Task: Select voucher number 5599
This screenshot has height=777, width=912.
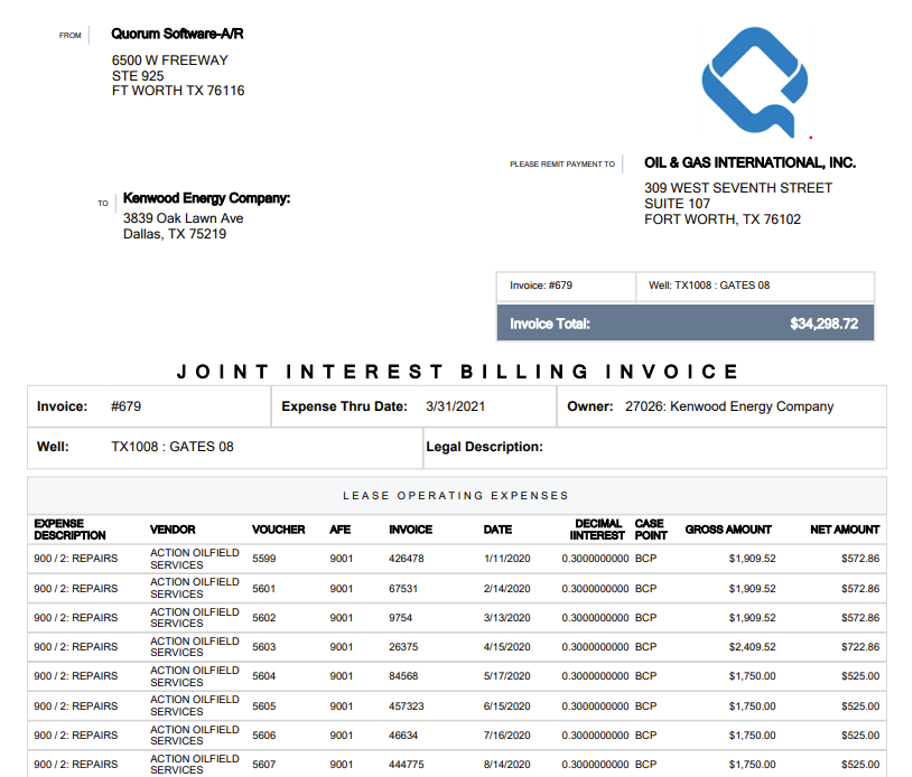Action: [x=264, y=558]
